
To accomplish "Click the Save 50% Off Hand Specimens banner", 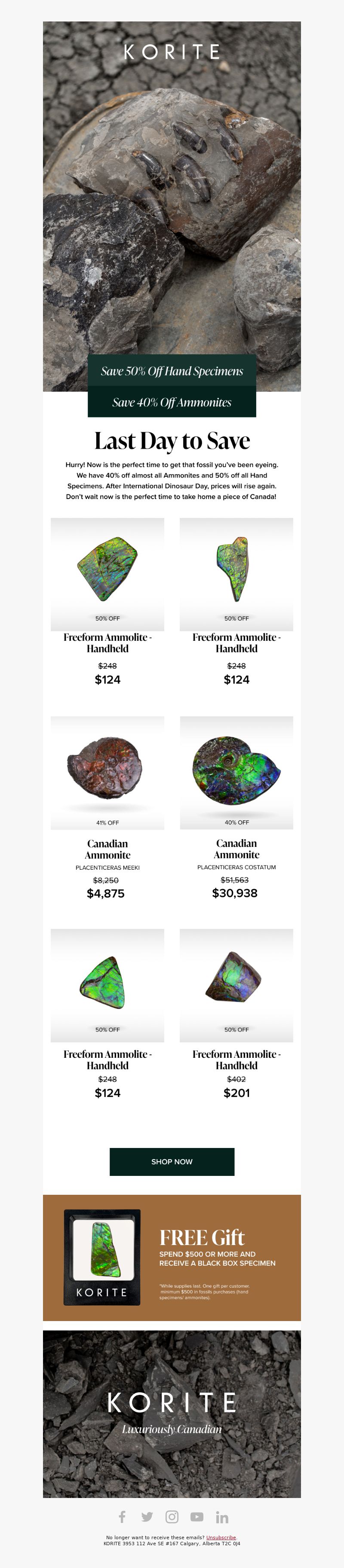I will coord(172,371).
